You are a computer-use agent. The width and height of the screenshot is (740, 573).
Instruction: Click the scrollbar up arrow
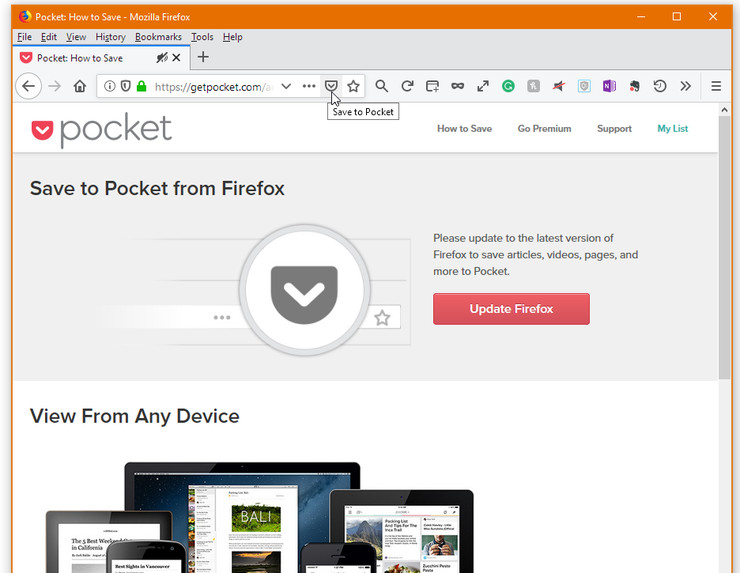[x=724, y=110]
